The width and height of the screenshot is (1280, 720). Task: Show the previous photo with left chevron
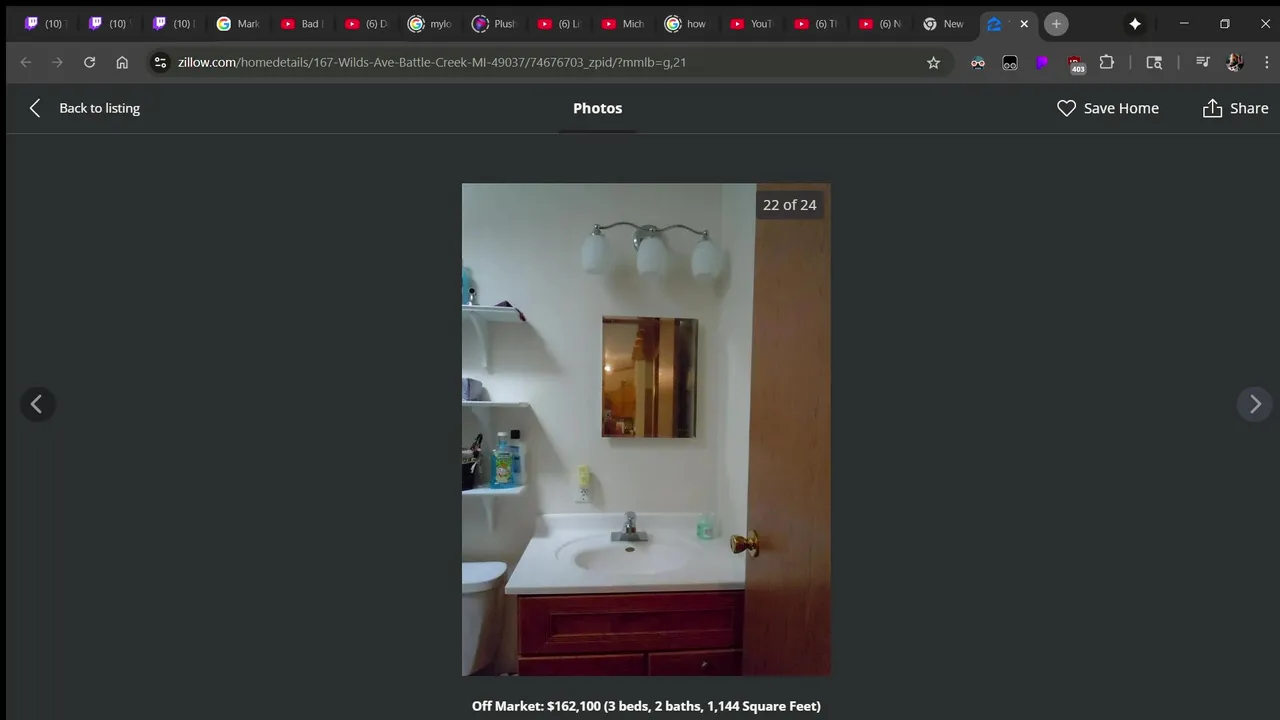pos(37,404)
